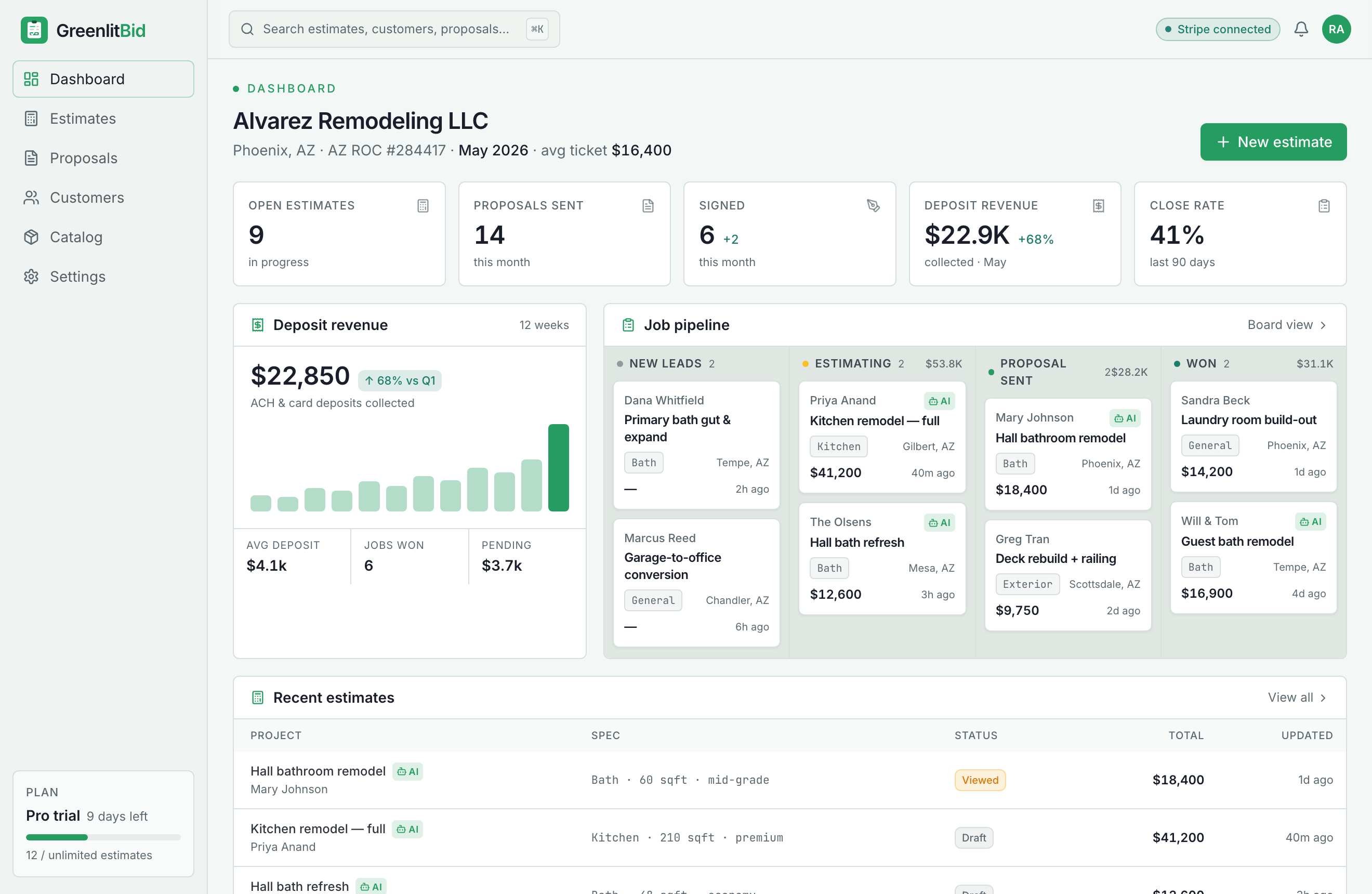The width and height of the screenshot is (1372, 894).
Task: Click the Deposit Revenue card receipt icon
Action: click(x=1098, y=206)
